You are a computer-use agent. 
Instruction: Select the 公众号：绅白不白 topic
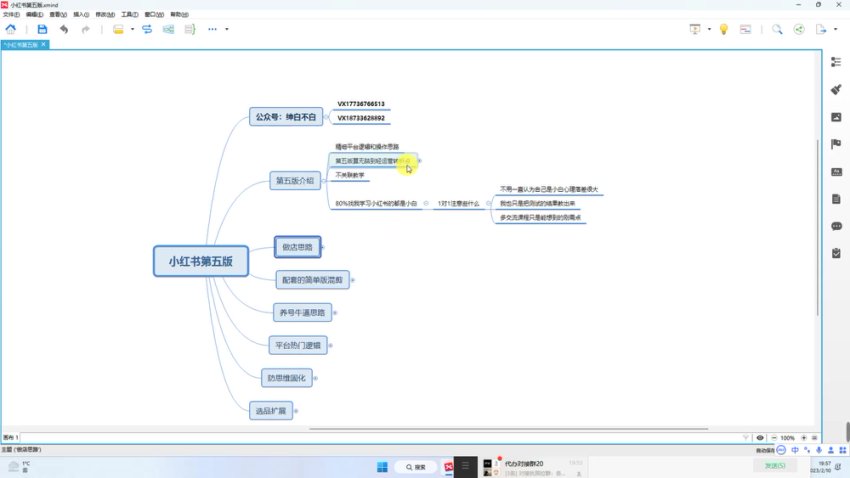286,117
